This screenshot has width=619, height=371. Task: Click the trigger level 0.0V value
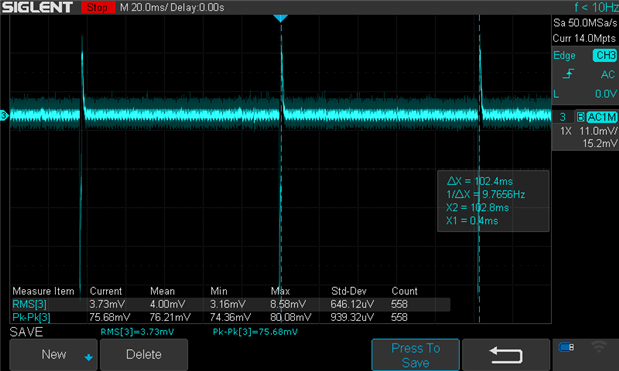606,94
